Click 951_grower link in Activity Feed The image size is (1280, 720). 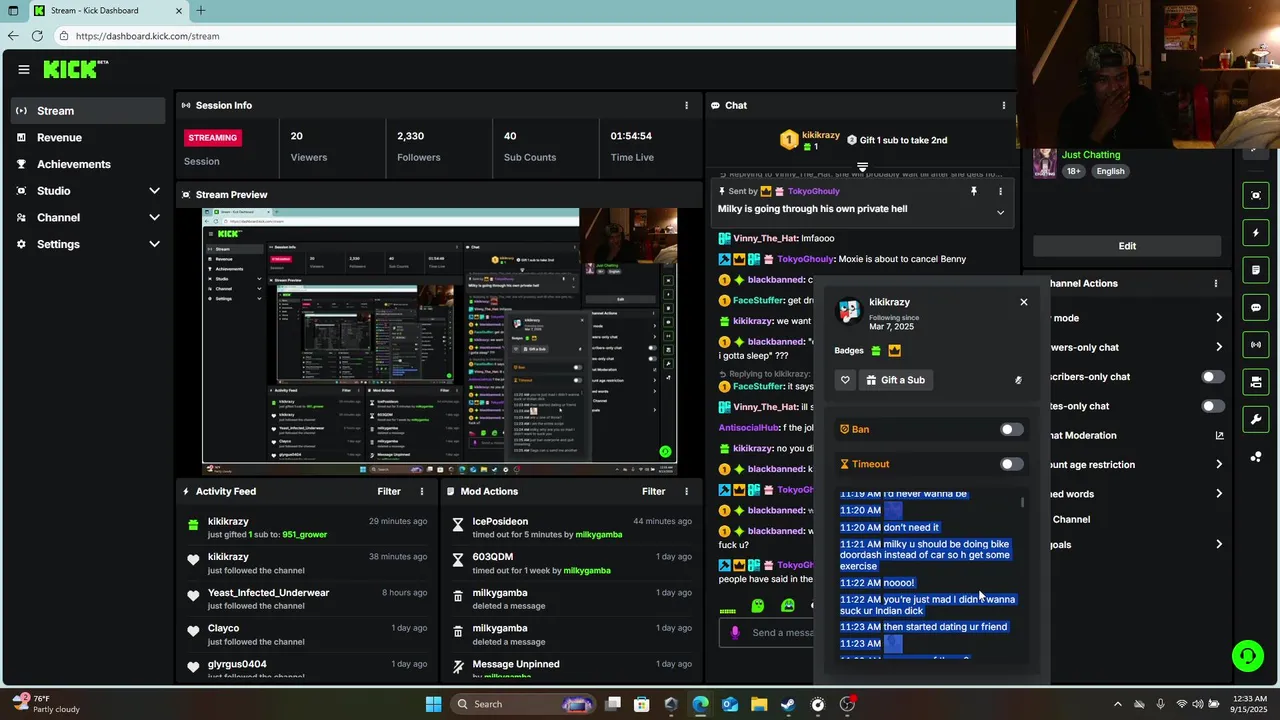(x=304, y=535)
